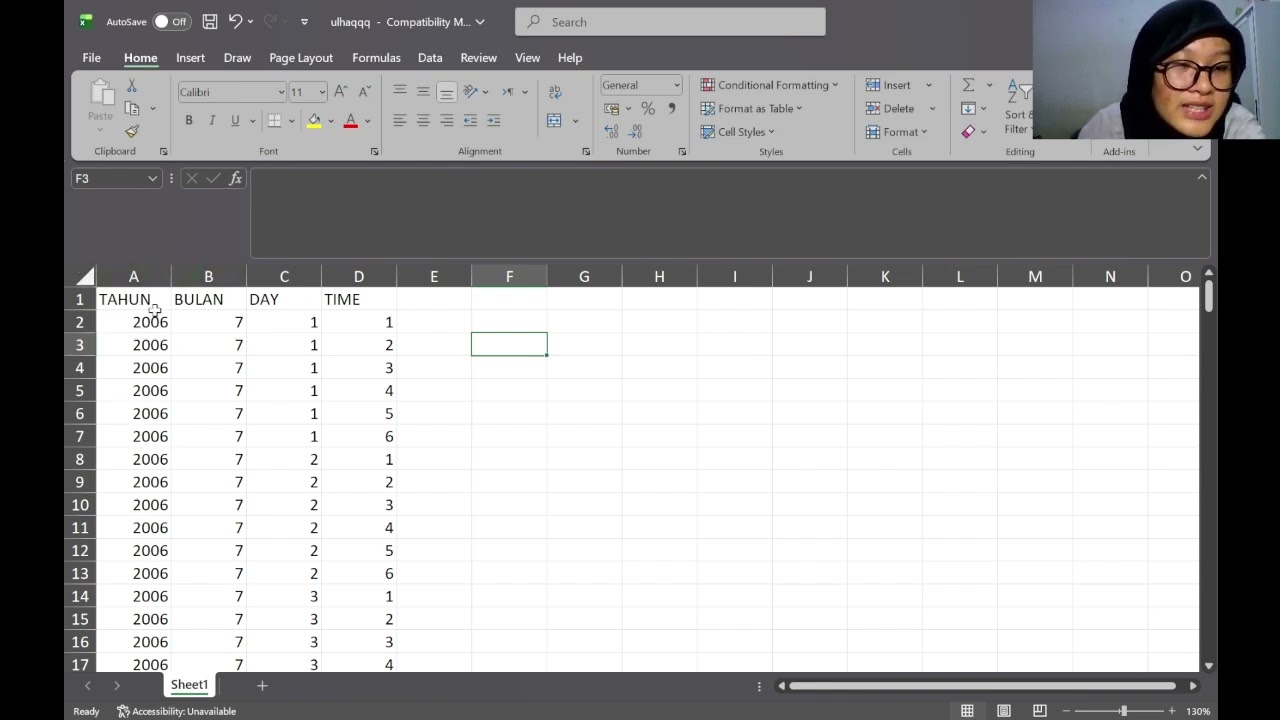This screenshot has height=720, width=1280.
Task: Expand the Conditional Formatting menu
Action: 769,85
